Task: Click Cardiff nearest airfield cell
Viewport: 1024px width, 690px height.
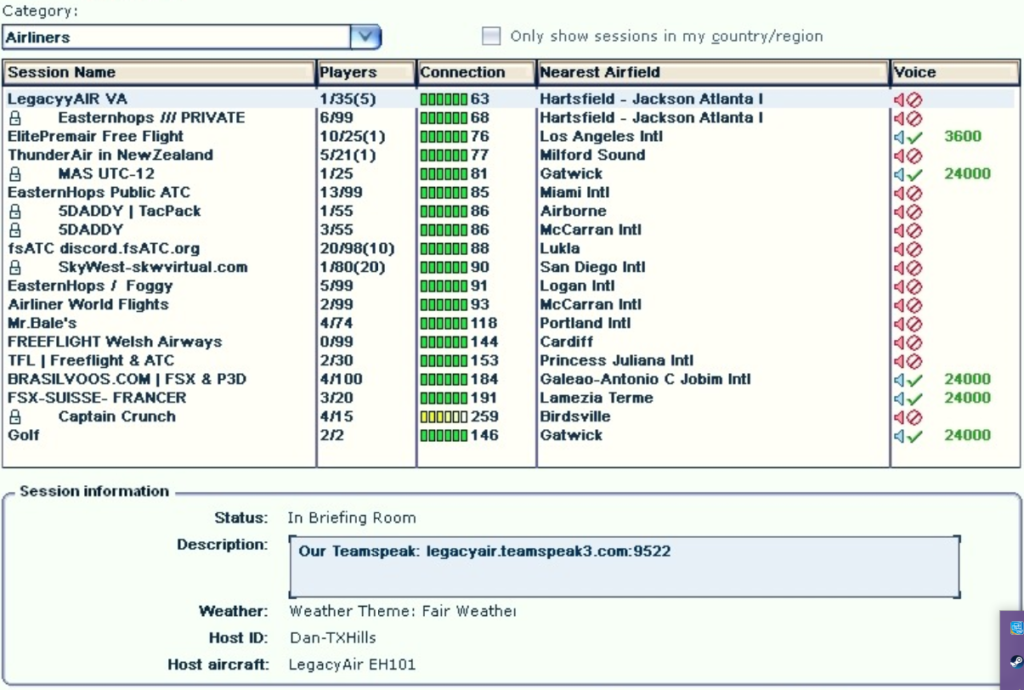Action: click(x=566, y=342)
